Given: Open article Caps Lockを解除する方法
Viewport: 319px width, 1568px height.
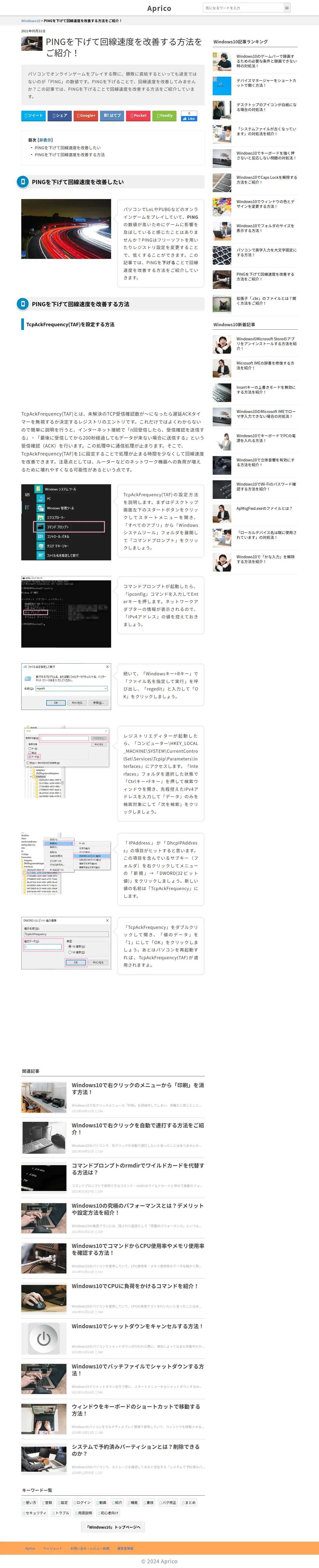Looking at the screenshot, I should 266,180.
